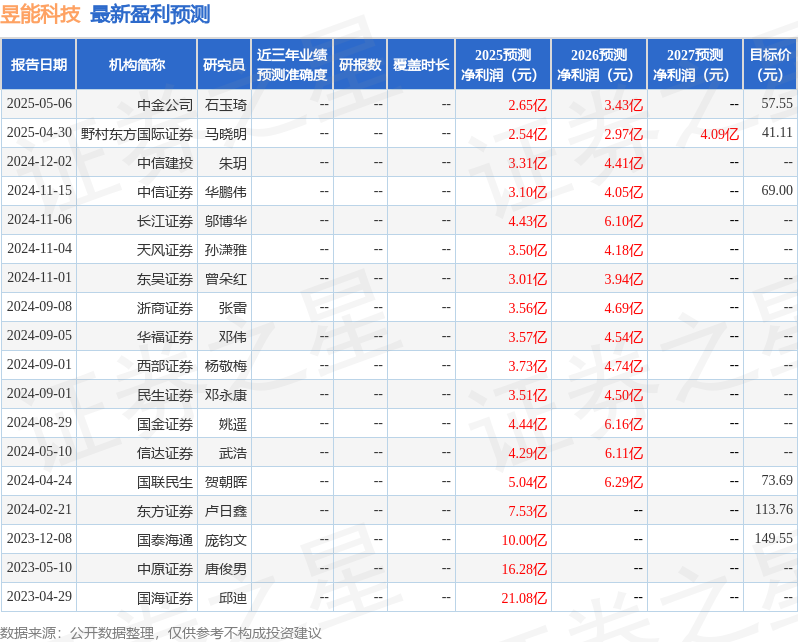Click target price 69.00
Viewport: 798px width, 642px height.
(777, 190)
